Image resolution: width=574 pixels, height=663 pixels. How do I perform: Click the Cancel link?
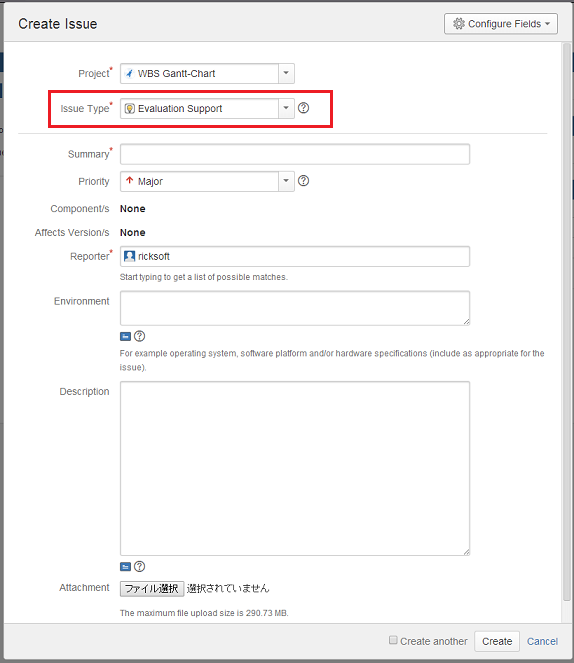click(x=542, y=641)
